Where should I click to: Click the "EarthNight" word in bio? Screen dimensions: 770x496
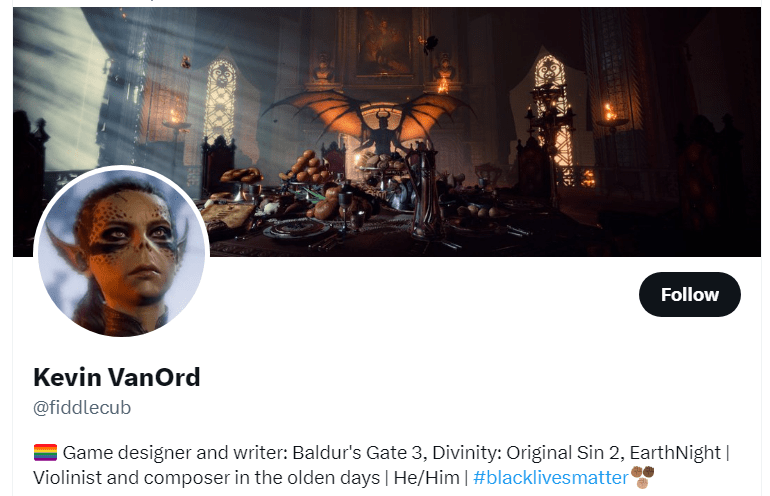click(675, 452)
